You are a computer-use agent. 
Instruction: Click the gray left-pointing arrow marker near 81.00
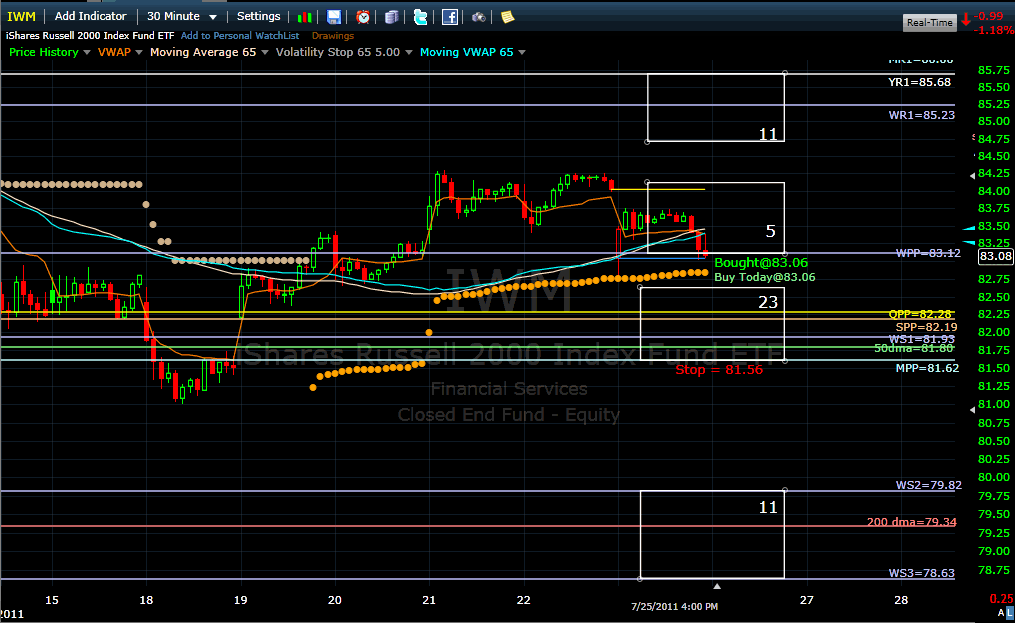(x=972, y=410)
